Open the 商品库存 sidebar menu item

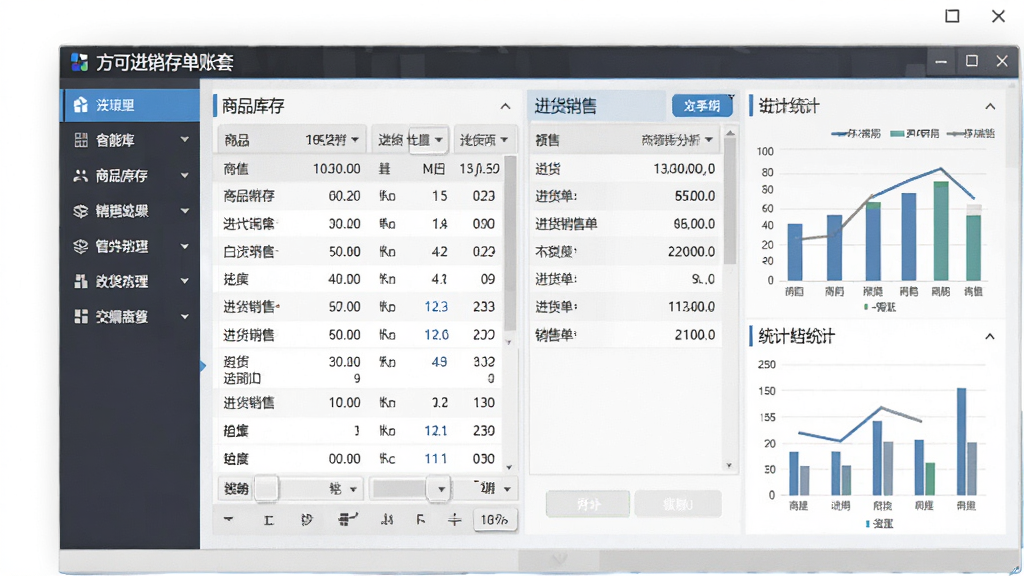(131, 175)
